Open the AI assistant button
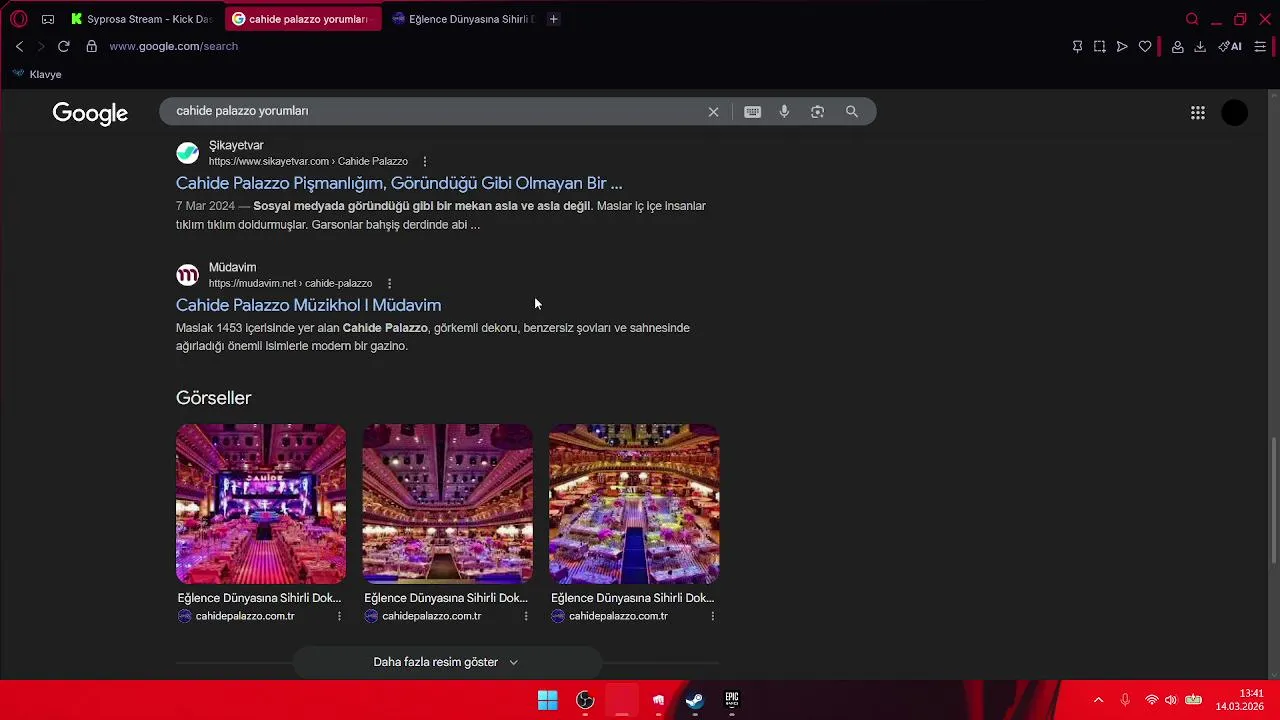The image size is (1280, 720). click(x=1230, y=46)
